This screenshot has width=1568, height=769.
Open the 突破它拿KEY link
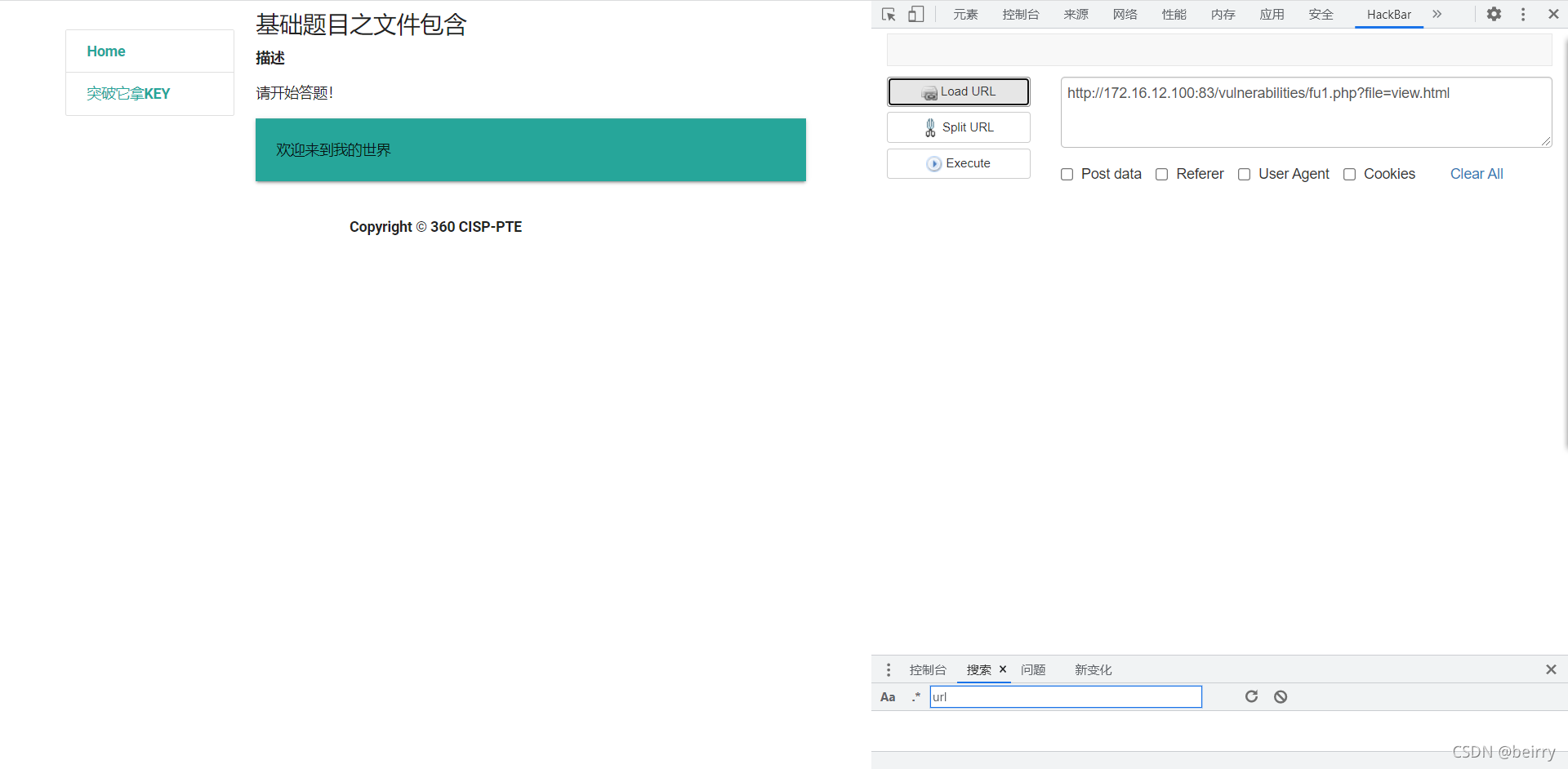128,94
